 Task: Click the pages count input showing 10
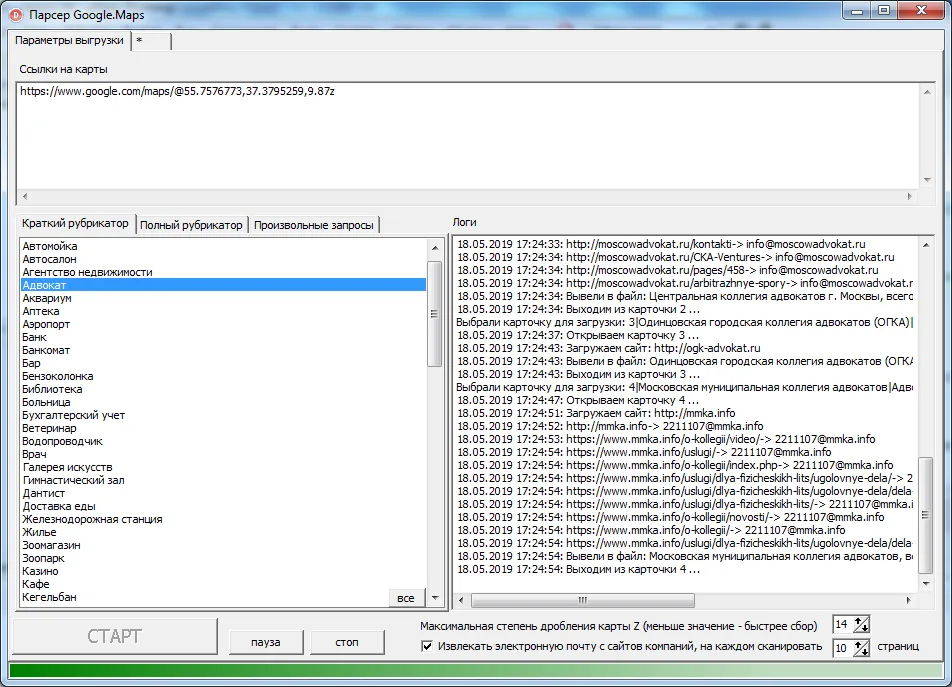[x=843, y=648]
